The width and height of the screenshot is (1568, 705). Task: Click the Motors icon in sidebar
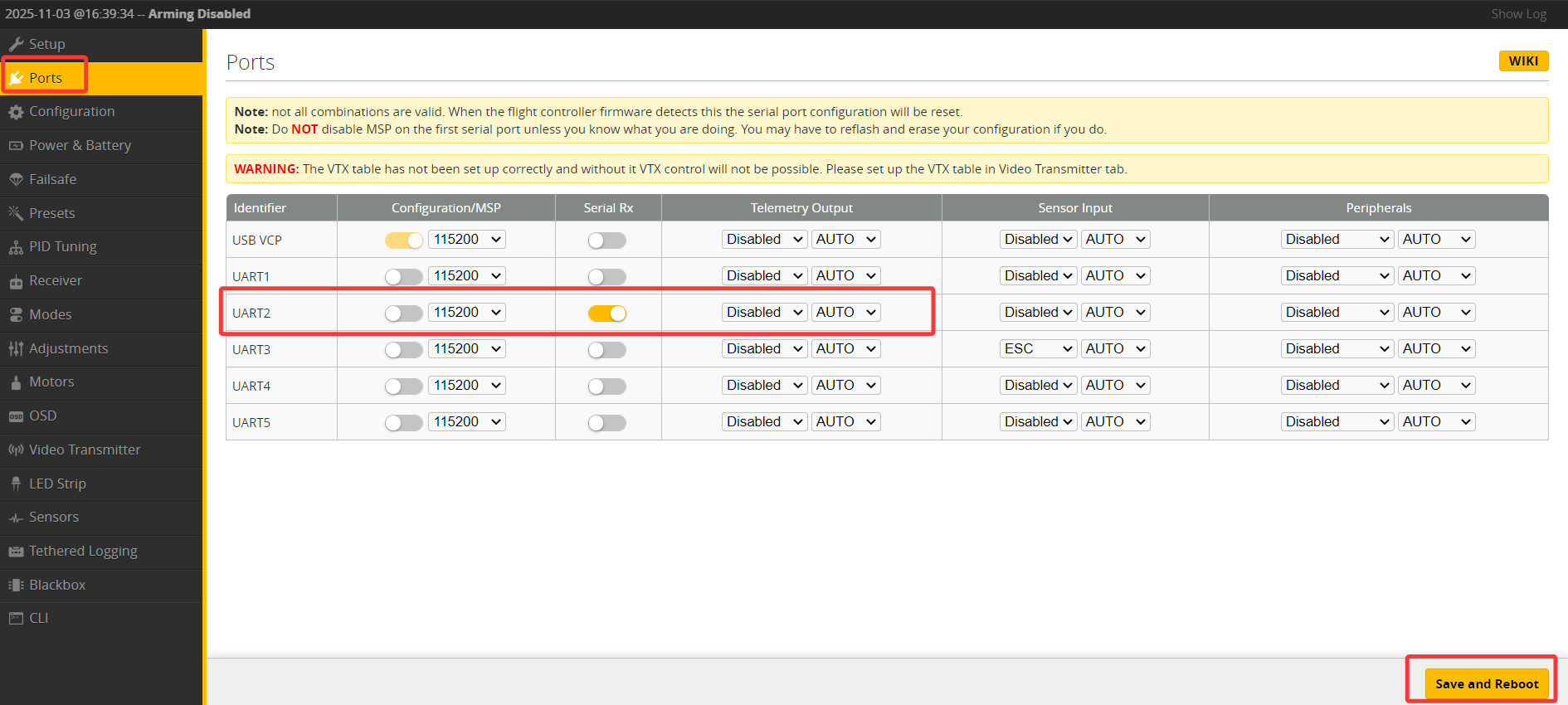click(16, 382)
